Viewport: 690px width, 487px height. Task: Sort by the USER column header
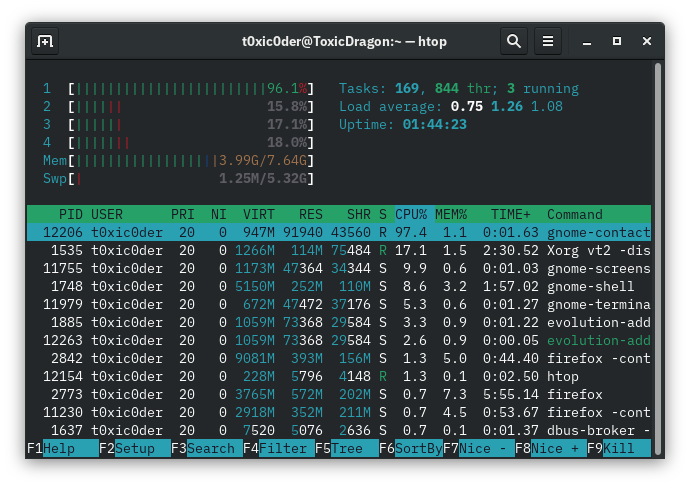(107, 214)
